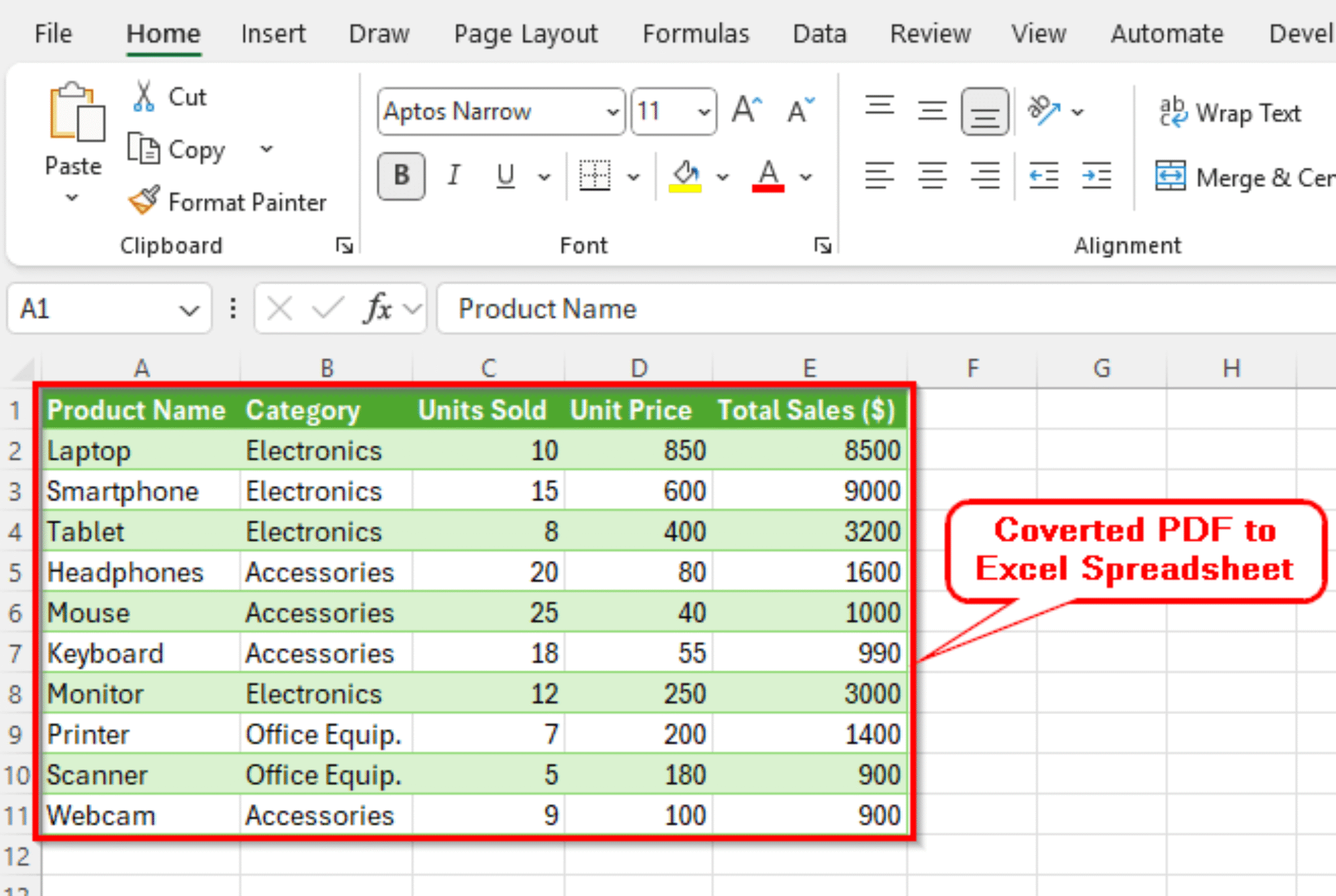Toggle Underline formatting
The height and width of the screenshot is (896, 1336).
click(506, 176)
